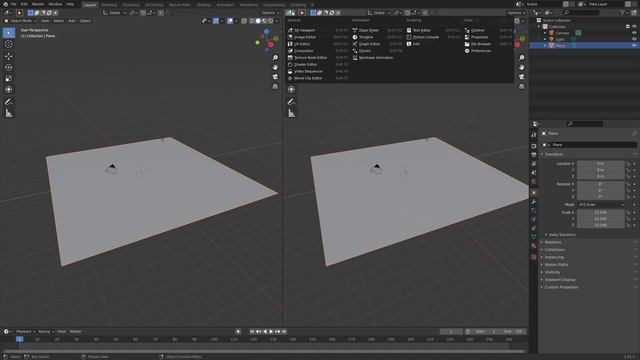The width and height of the screenshot is (640, 360).
Task: Open Object Mode dropdown in left viewport
Action: 20,21
